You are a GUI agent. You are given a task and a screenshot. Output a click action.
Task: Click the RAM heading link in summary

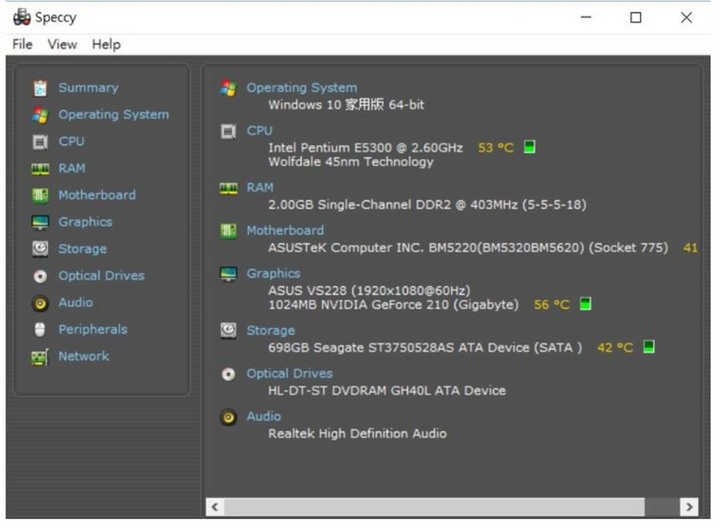point(260,188)
